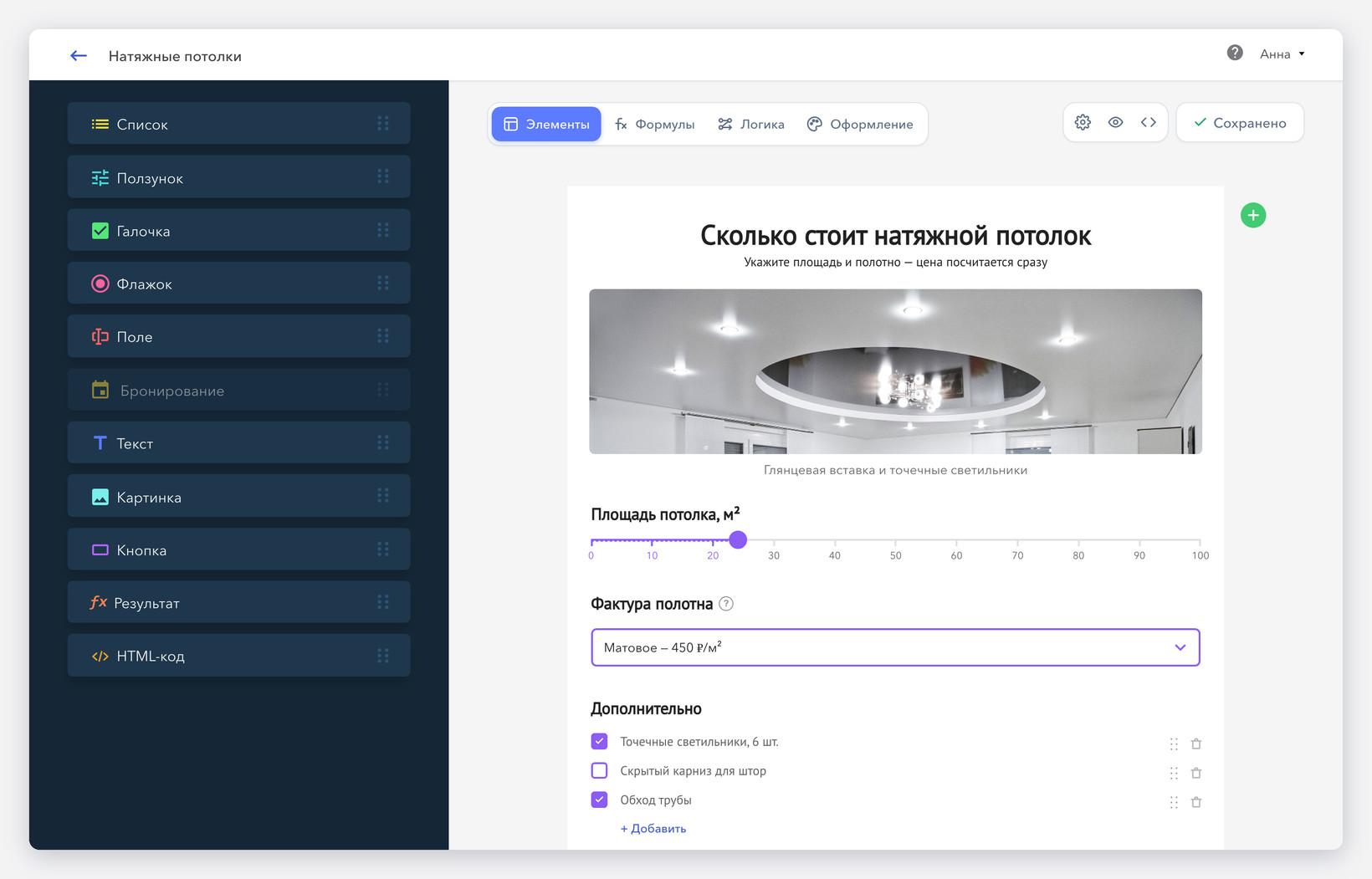The width and height of the screenshot is (1372, 879).
Task: Uncheck Обход трубы checkbox
Action: (x=599, y=800)
